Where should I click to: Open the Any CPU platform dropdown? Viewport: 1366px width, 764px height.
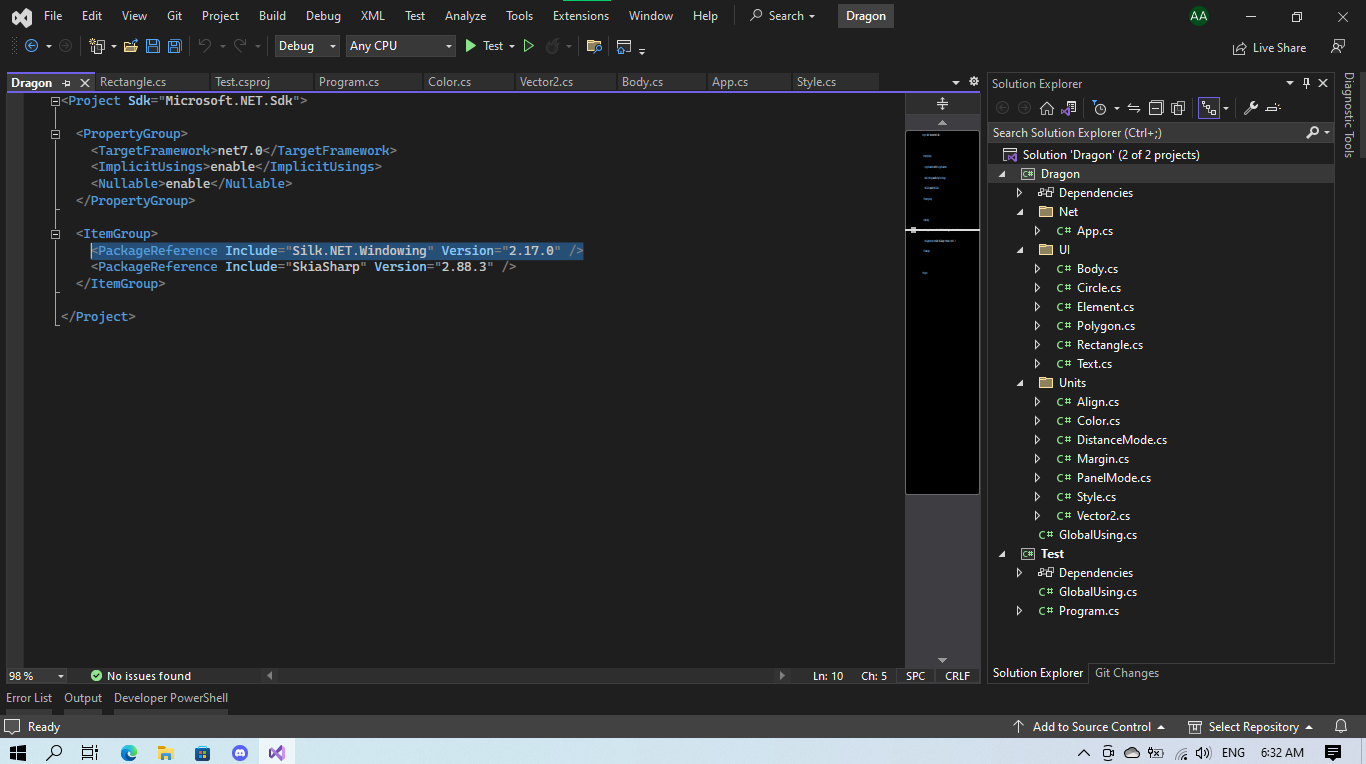(x=400, y=46)
